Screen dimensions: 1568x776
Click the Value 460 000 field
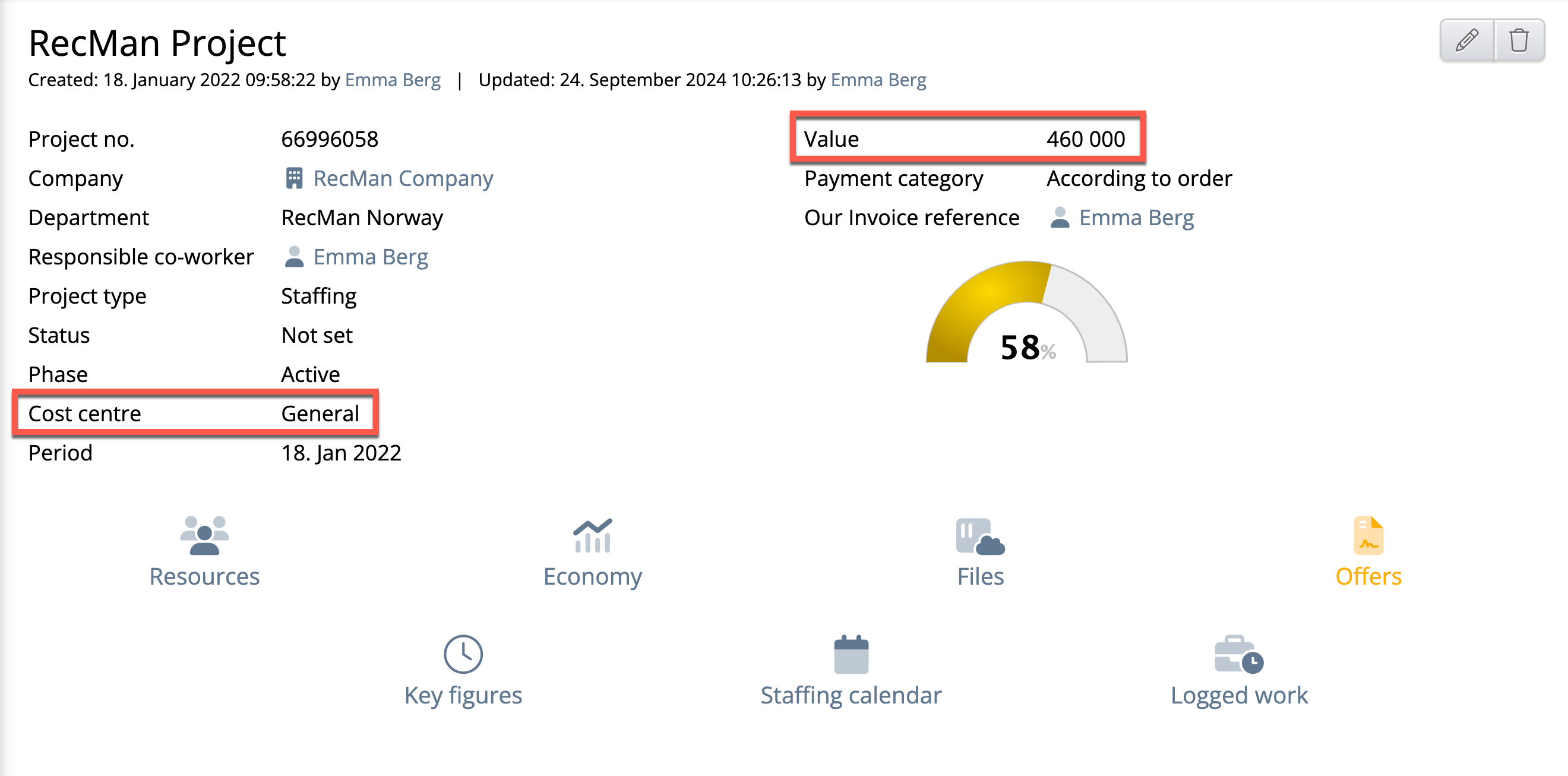[x=968, y=138]
